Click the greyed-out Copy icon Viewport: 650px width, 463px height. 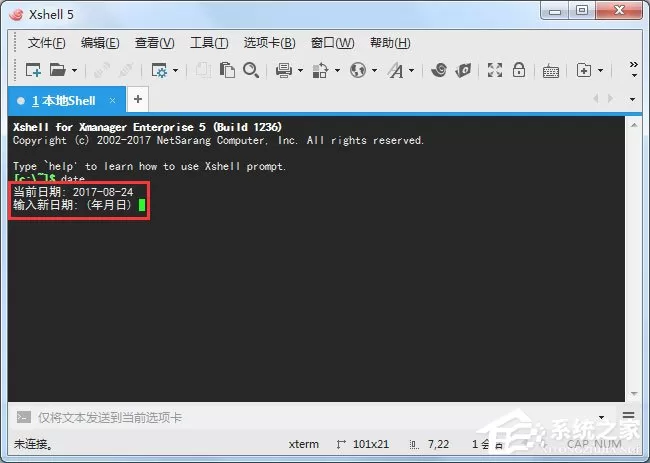point(203,70)
